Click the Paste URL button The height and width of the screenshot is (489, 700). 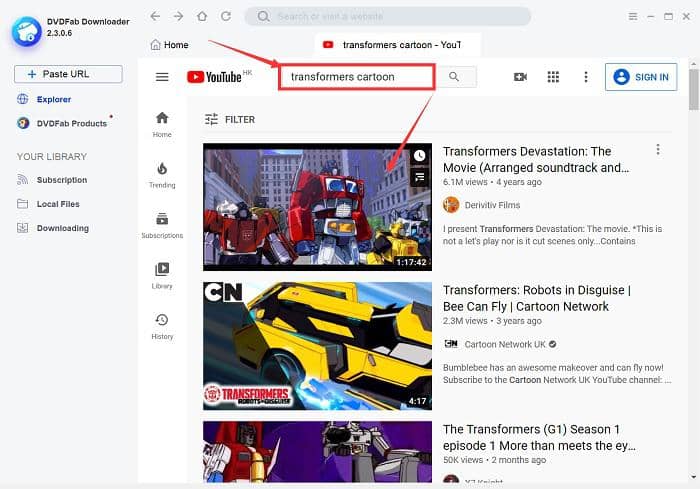(68, 74)
